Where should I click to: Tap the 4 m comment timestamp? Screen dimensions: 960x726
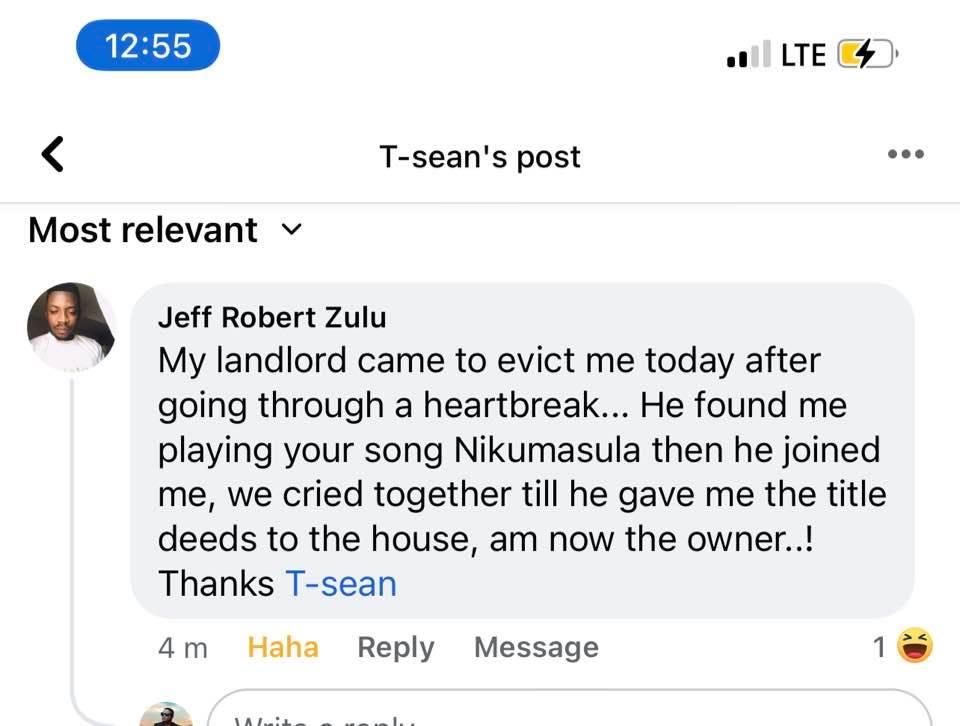pyautogui.click(x=183, y=647)
